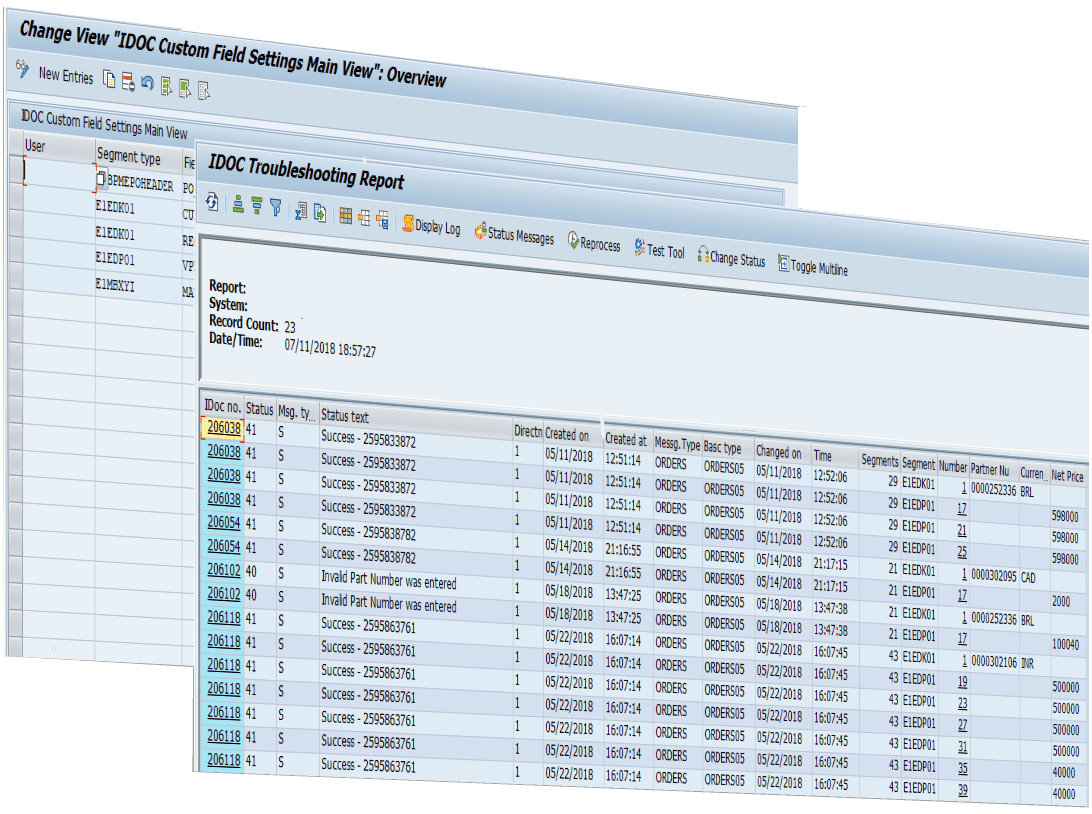This screenshot has width=1092, height=814.
Task: Click the set filter funnel icon
Action: (276, 208)
